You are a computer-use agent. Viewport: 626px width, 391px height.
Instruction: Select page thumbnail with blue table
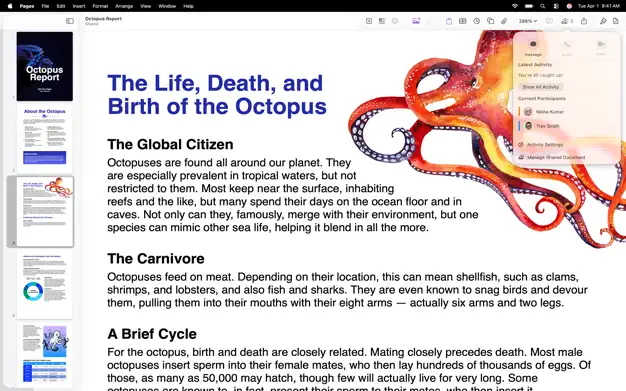point(45,355)
